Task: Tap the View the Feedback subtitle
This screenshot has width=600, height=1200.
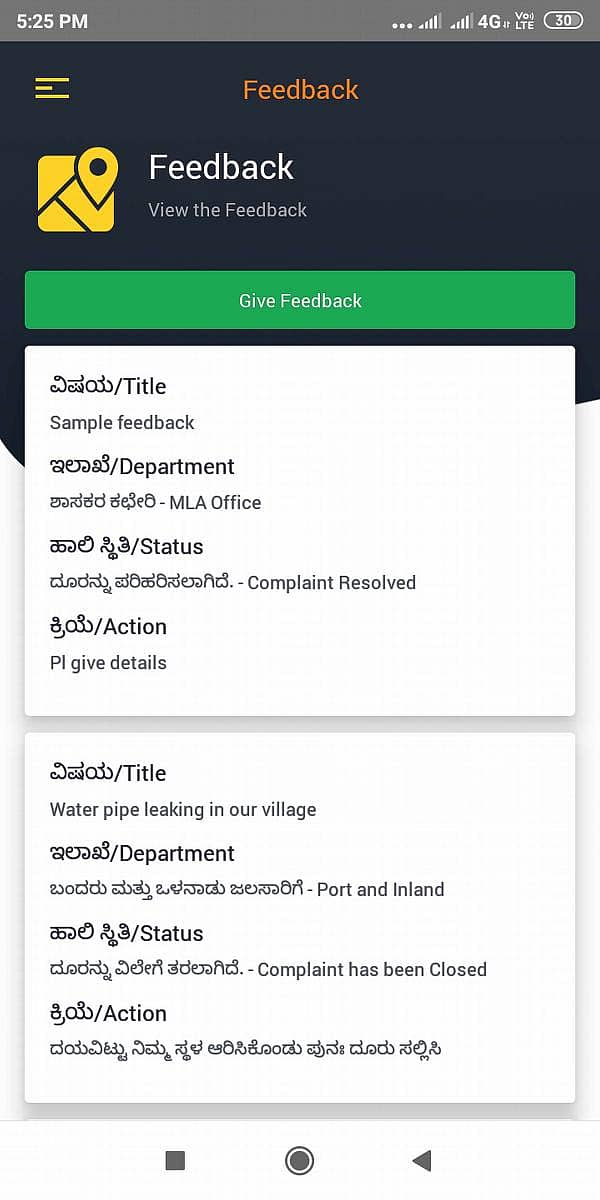Action: (x=227, y=210)
